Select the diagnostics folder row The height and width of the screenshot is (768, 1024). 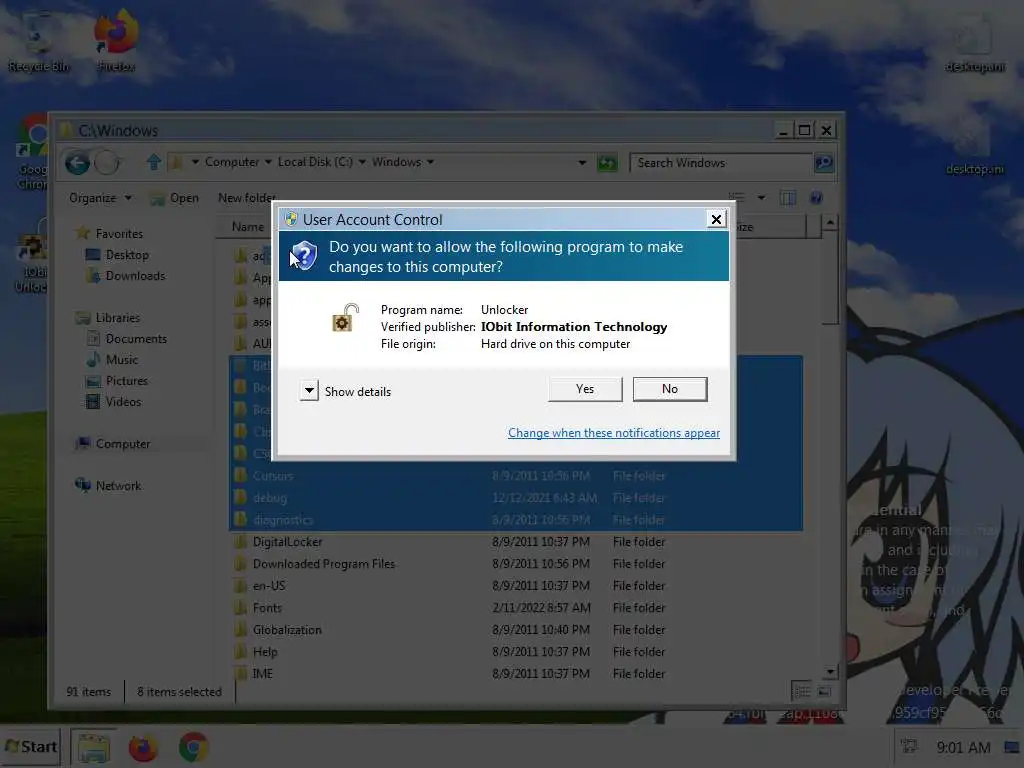[516, 520]
